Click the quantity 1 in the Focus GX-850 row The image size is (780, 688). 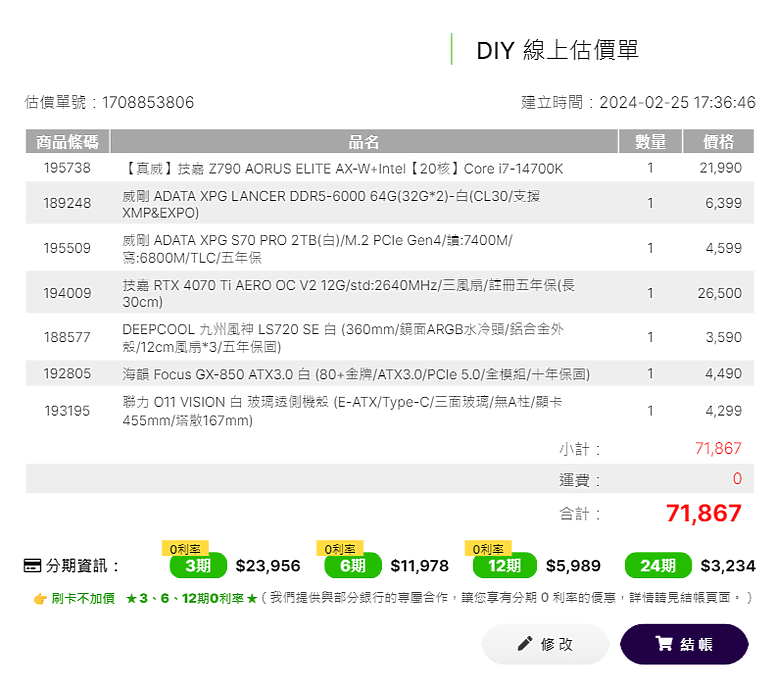coord(650,374)
